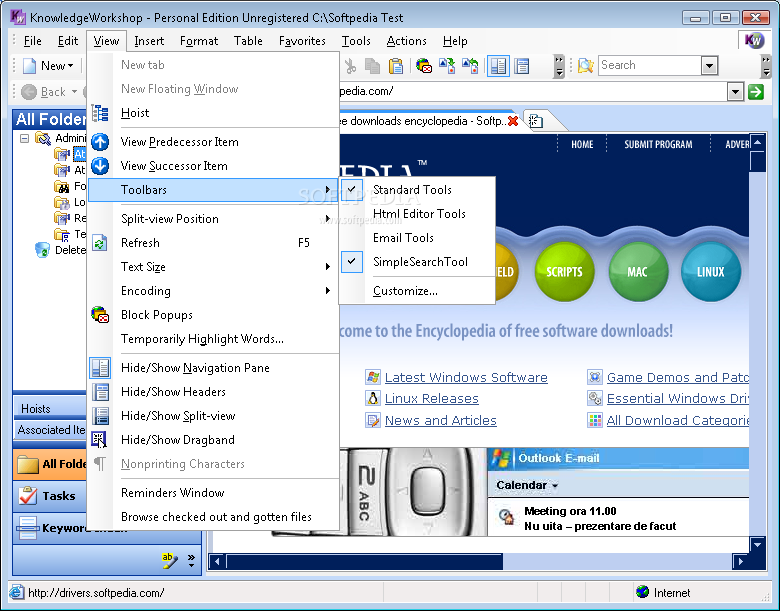Viewport: 780px width, 611px height.
Task: Open the Favorites menu
Action: point(302,41)
